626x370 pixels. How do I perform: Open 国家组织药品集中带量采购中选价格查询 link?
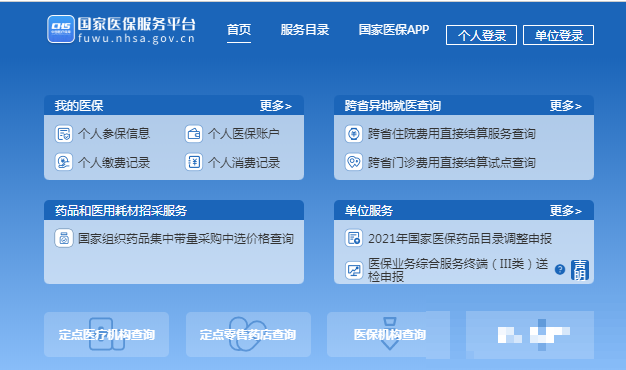pyautogui.click(x=186, y=239)
